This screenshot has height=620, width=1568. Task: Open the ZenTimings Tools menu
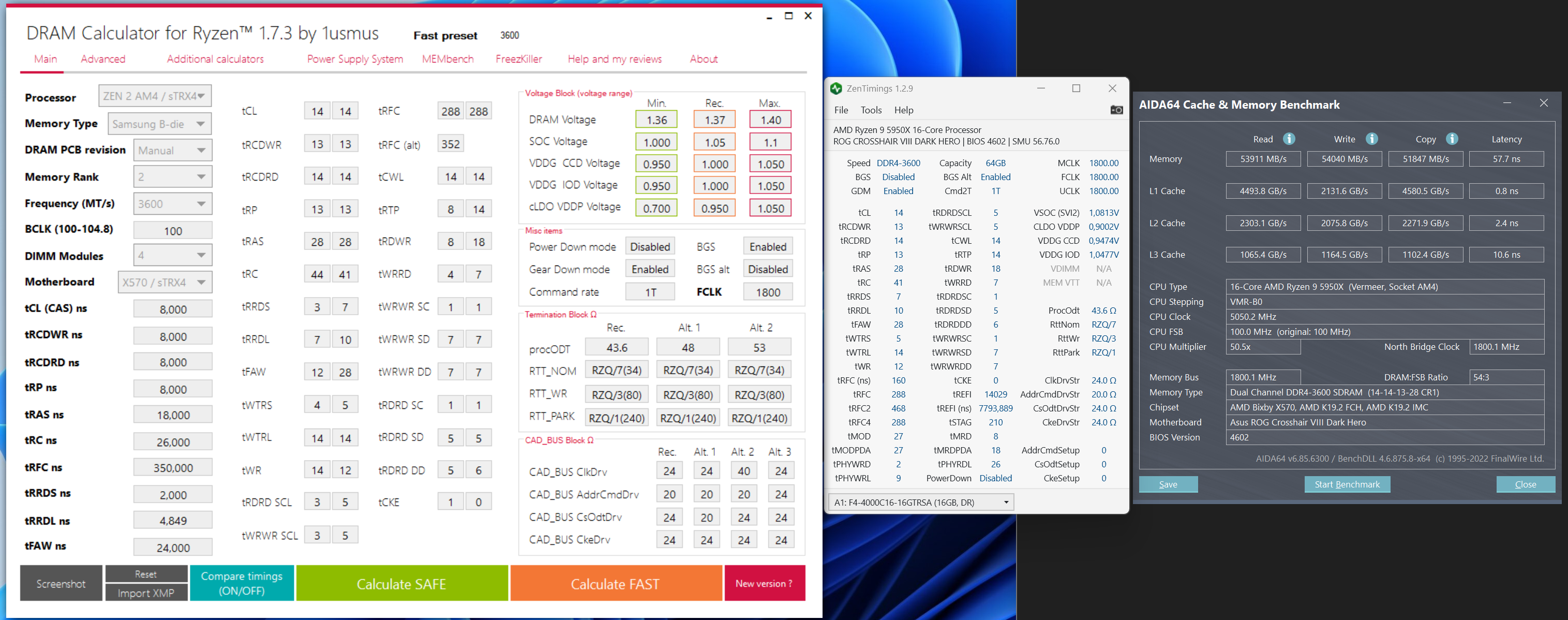871,110
